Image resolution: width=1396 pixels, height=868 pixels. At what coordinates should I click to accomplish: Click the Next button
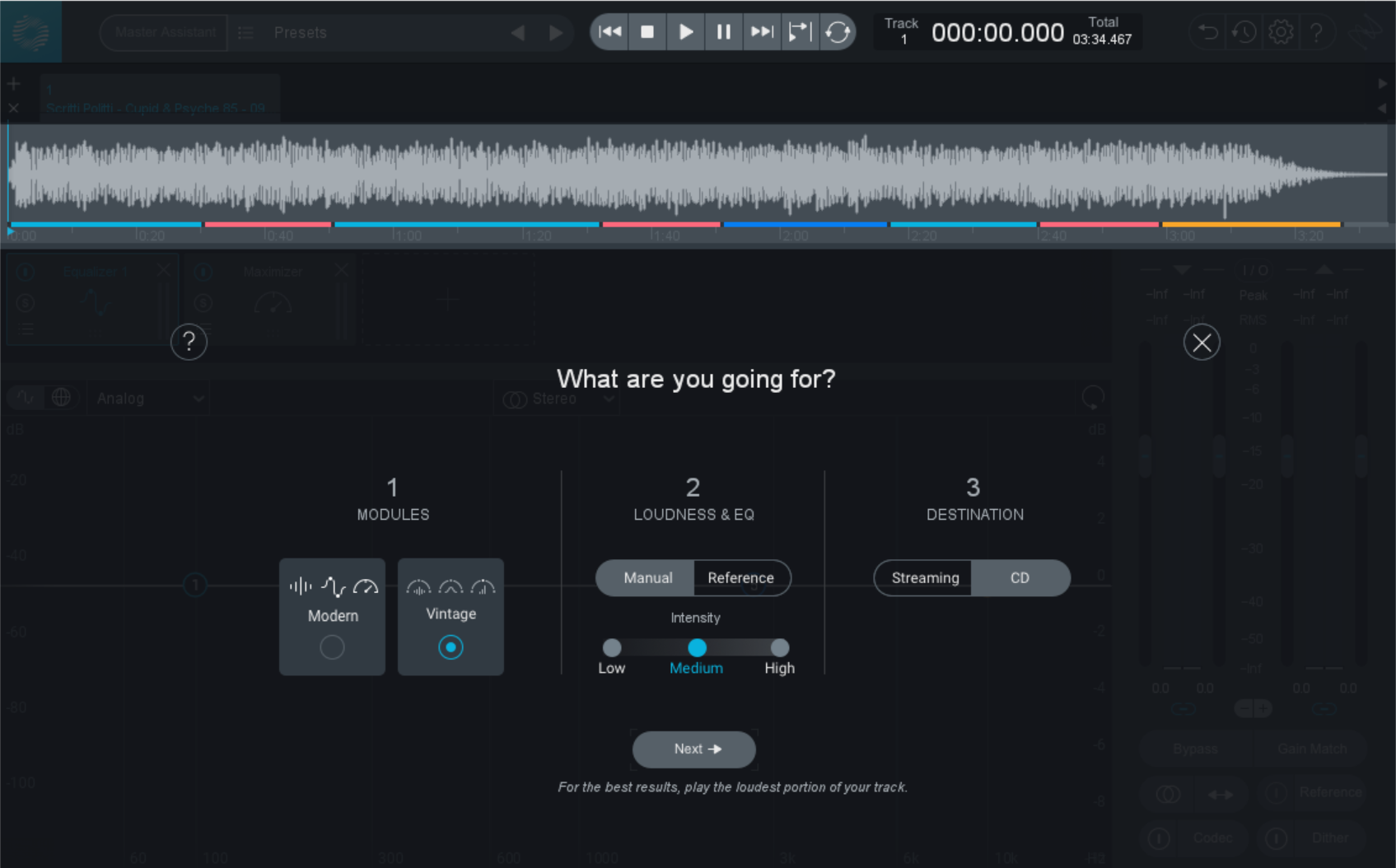(x=693, y=749)
